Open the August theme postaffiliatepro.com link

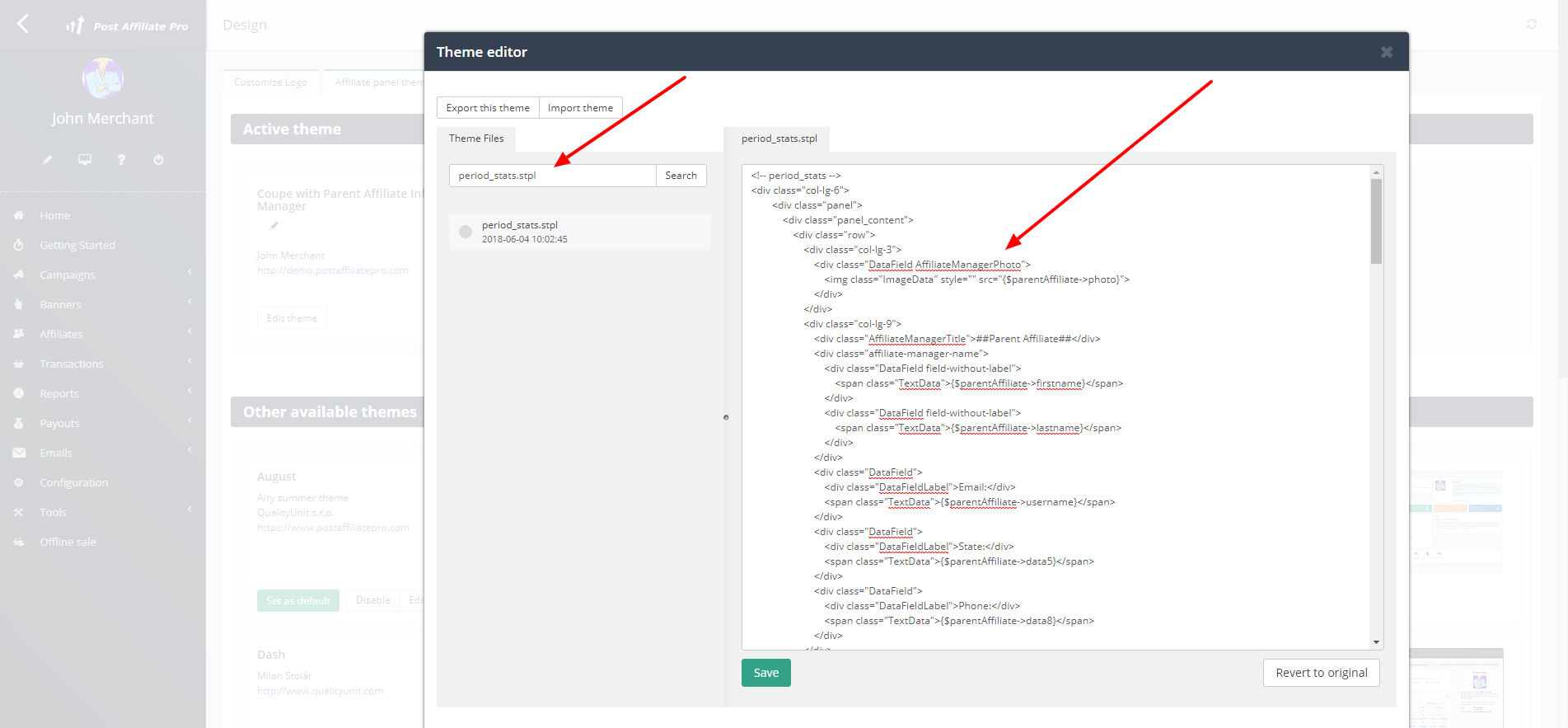click(x=333, y=528)
